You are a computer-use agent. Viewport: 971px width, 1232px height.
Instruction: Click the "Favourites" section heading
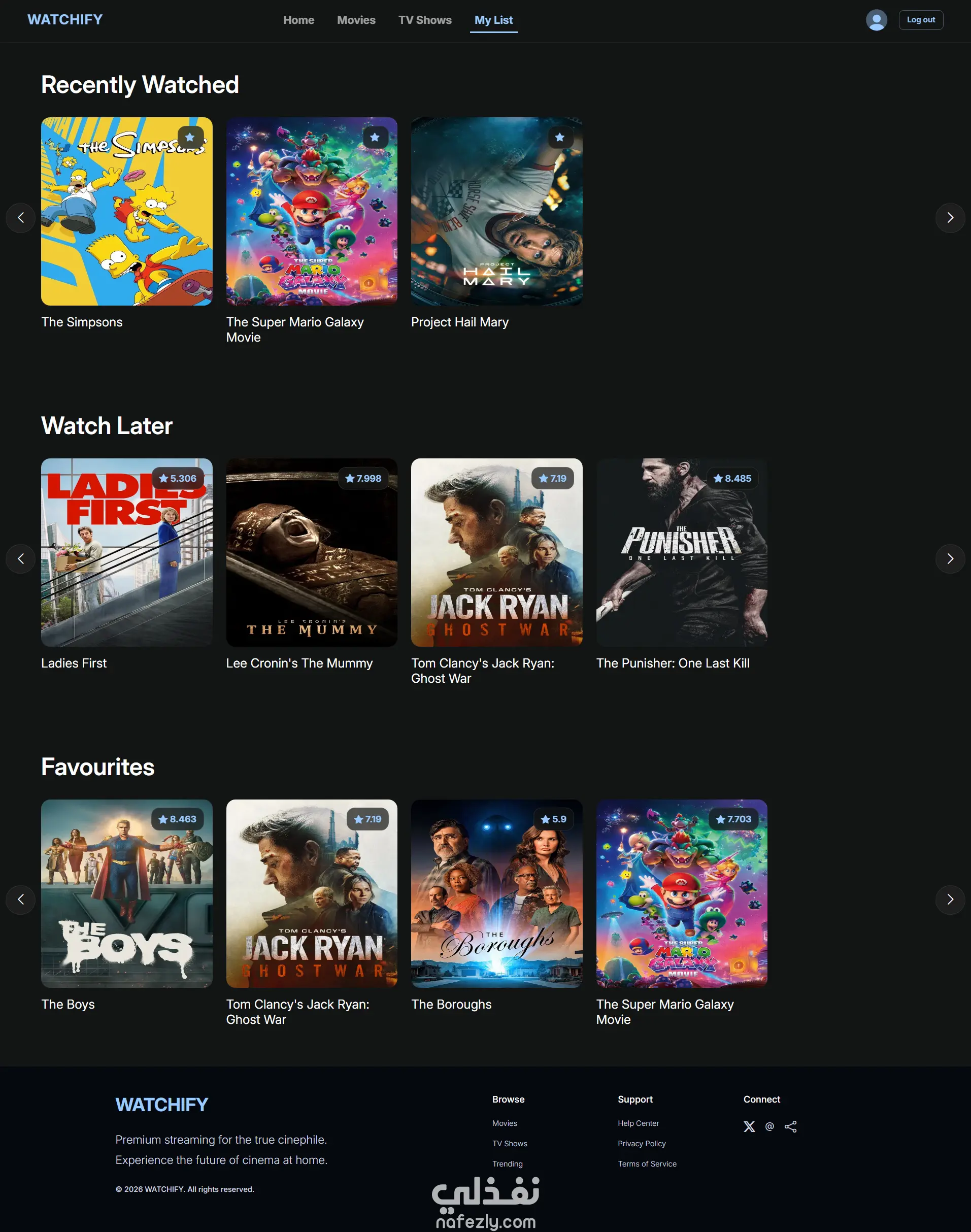tap(98, 767)
